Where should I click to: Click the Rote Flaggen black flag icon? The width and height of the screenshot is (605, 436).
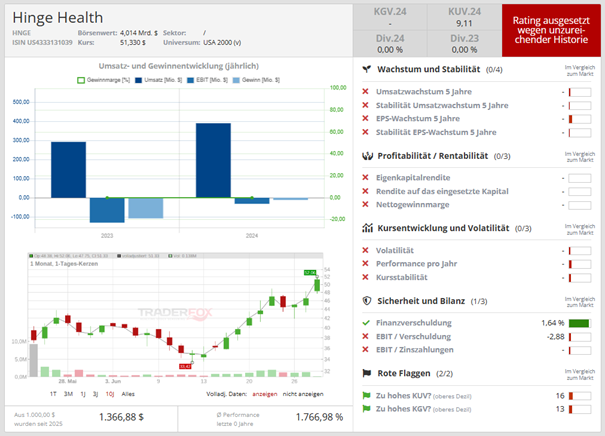[367, 373]
